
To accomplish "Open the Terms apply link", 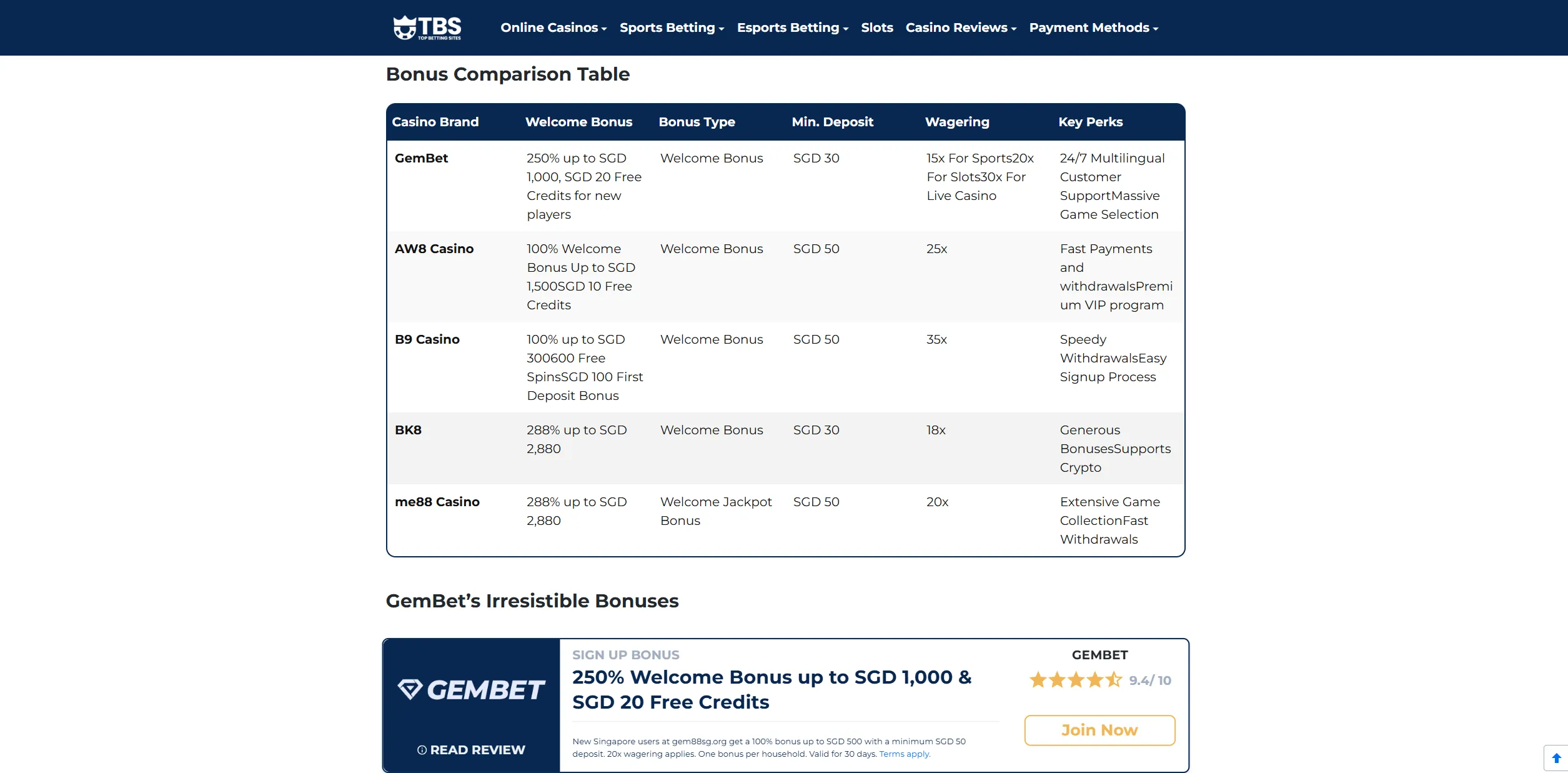I will (905, 754).
